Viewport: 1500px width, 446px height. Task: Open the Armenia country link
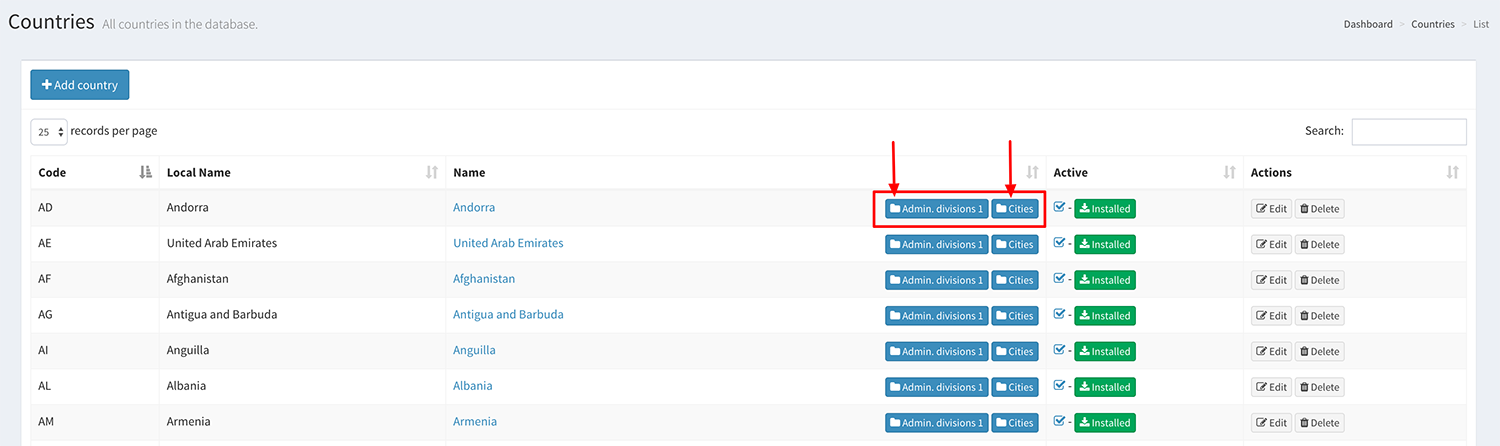pyautogui.click(x=475, y=422)
